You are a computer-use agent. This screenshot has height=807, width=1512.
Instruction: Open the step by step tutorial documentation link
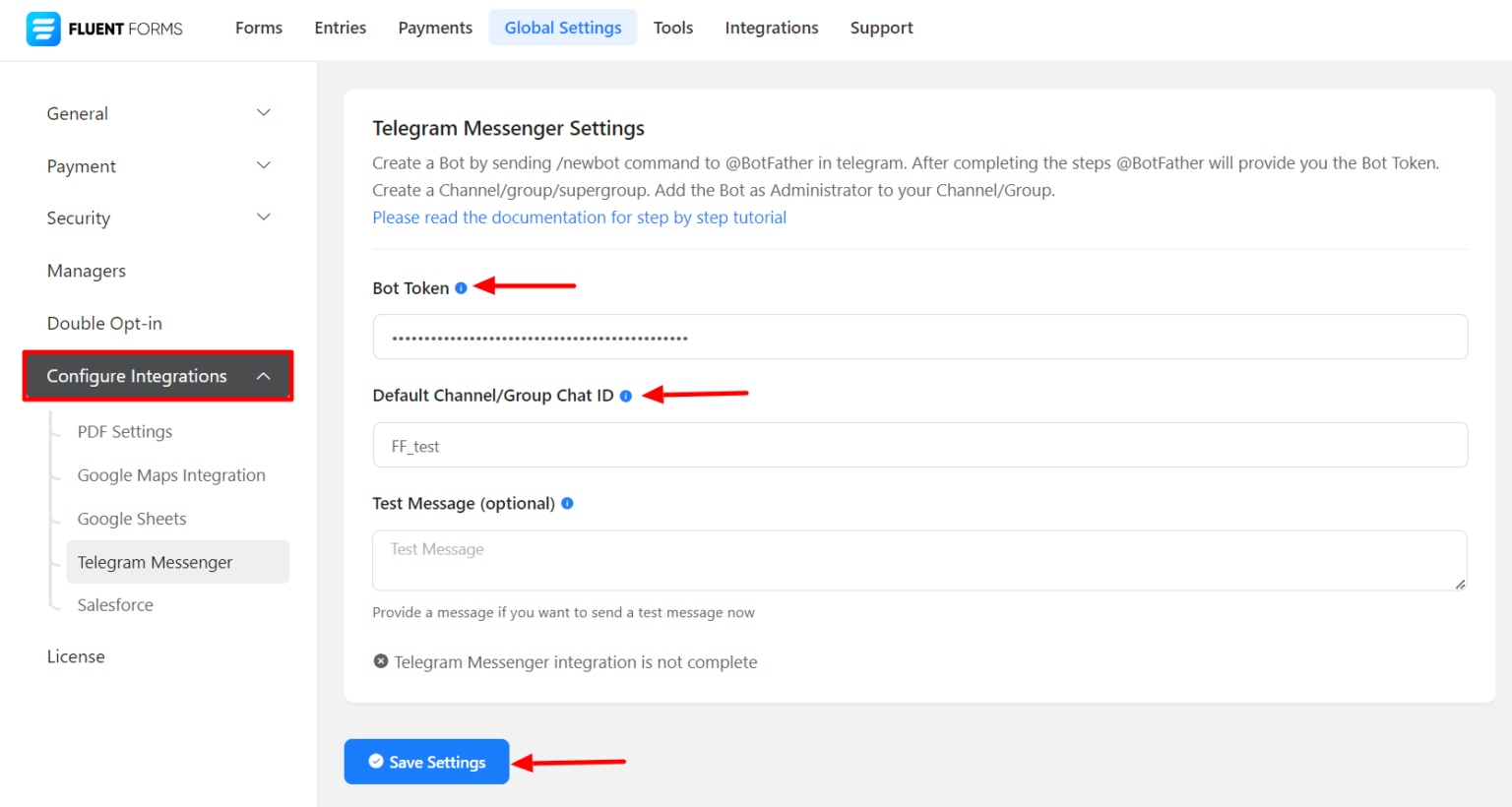[579, 217]
